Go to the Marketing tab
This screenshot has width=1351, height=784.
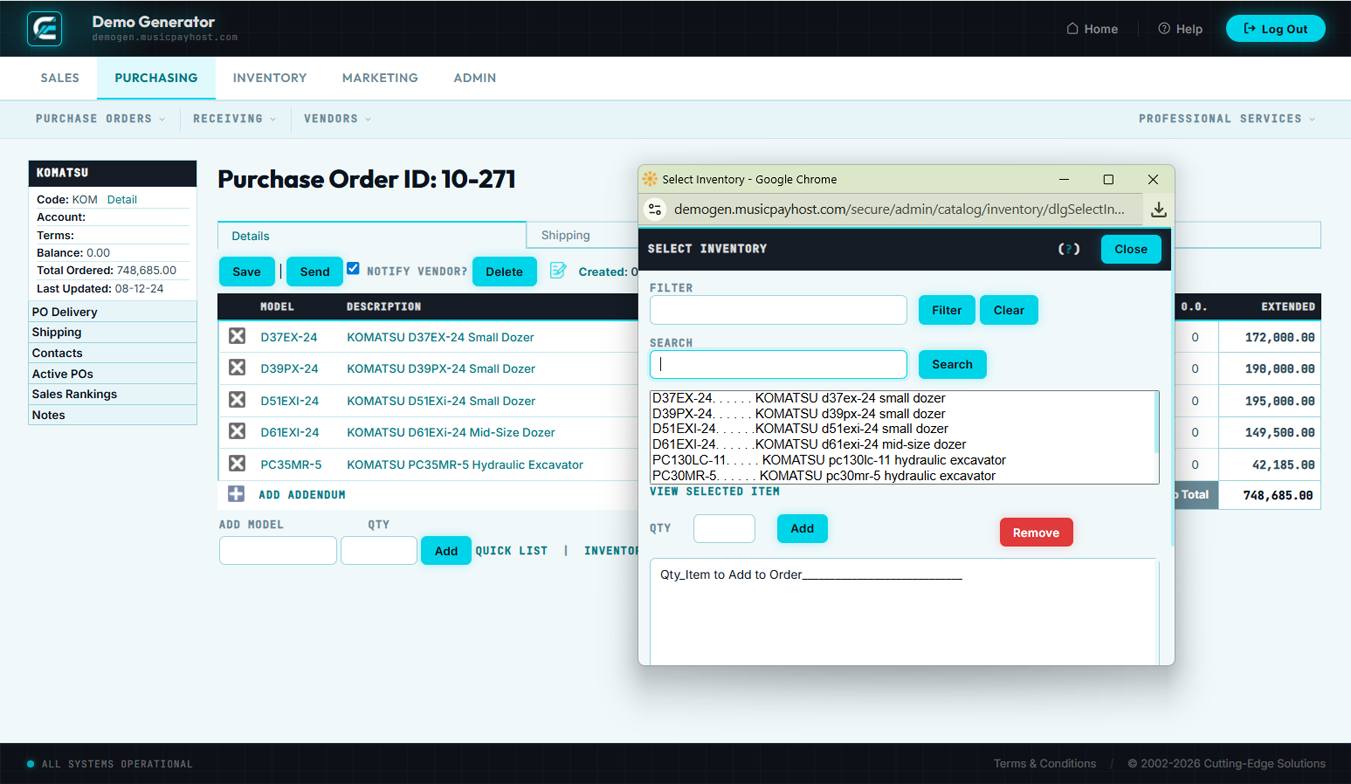(380, 78)
